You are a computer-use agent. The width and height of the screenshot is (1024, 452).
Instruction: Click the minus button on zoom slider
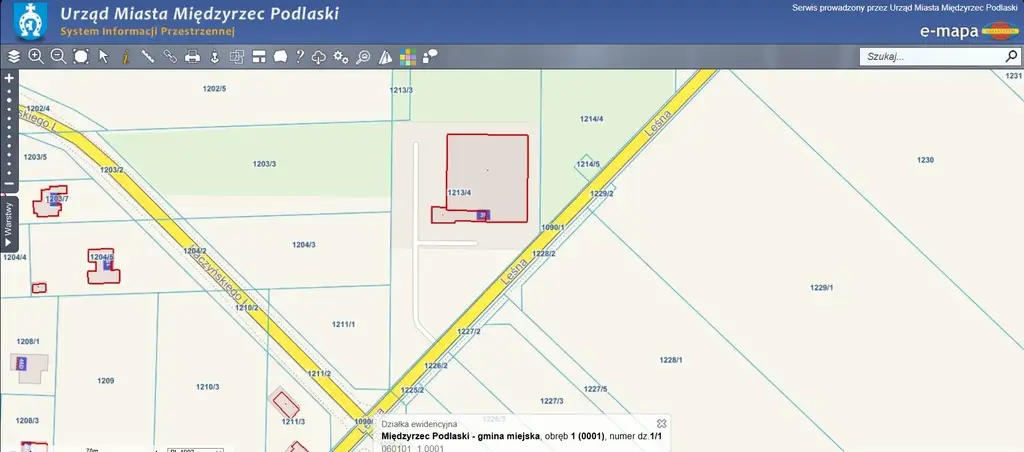pyautogui.click(x=9, y=184)
